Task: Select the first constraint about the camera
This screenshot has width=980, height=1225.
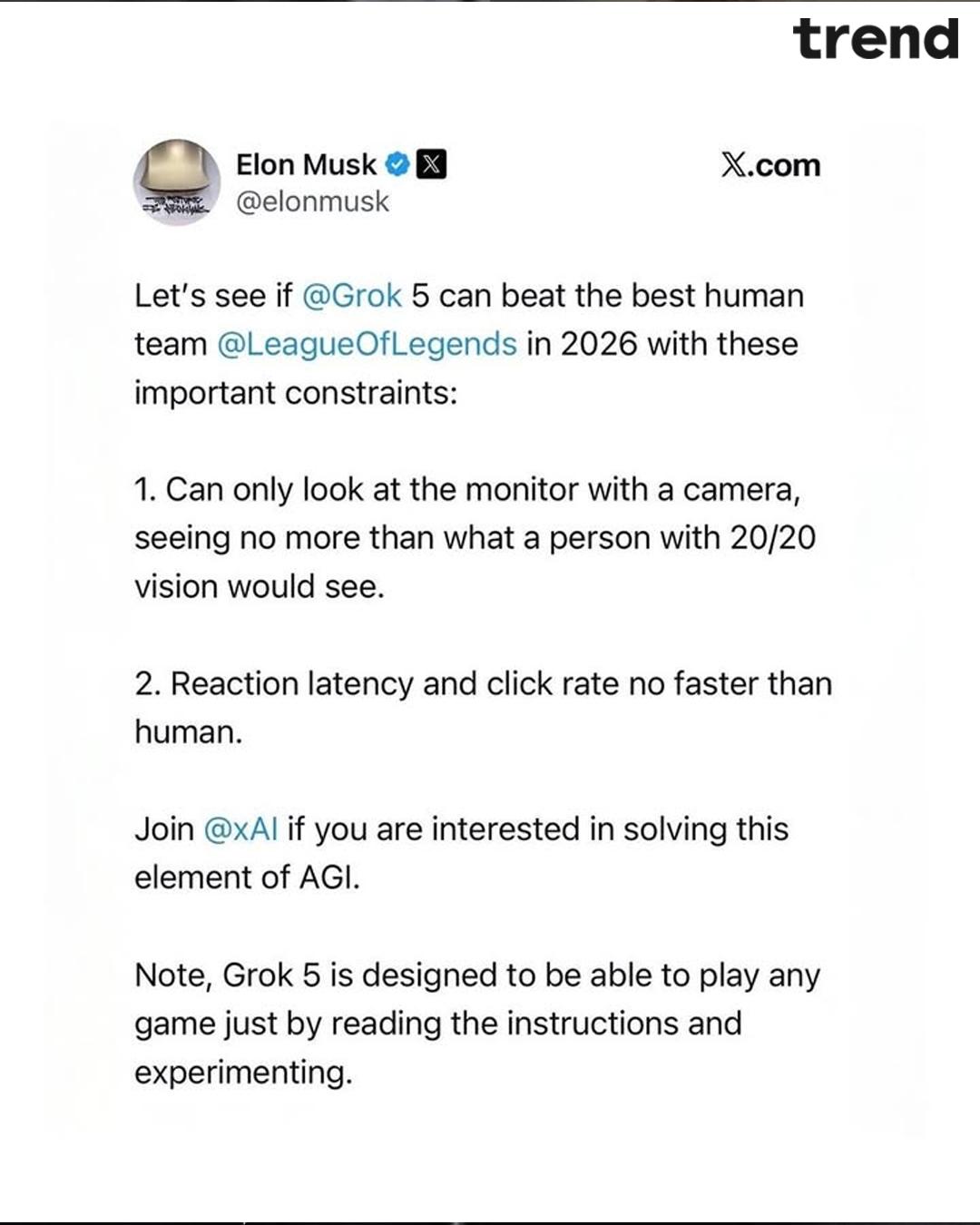Action: click(x=466, y=490)
